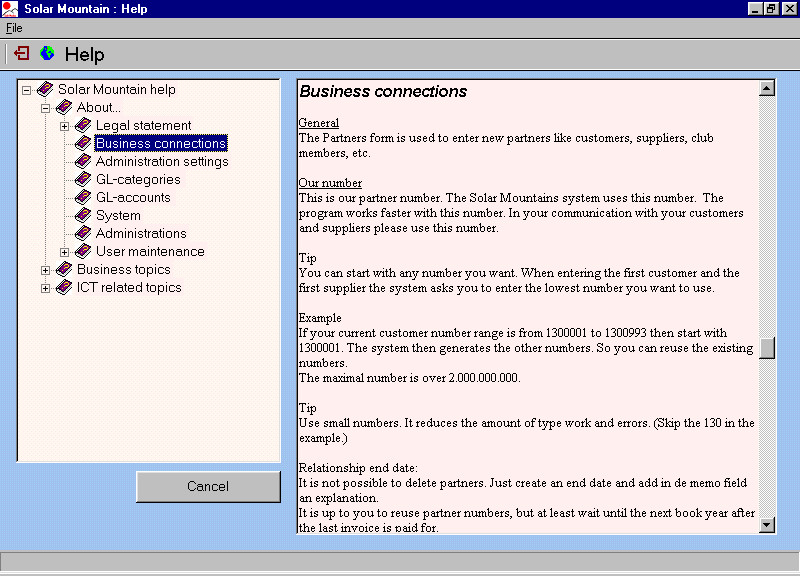
Task: Expand the ICT related topics node
Action: coord(45,288)
